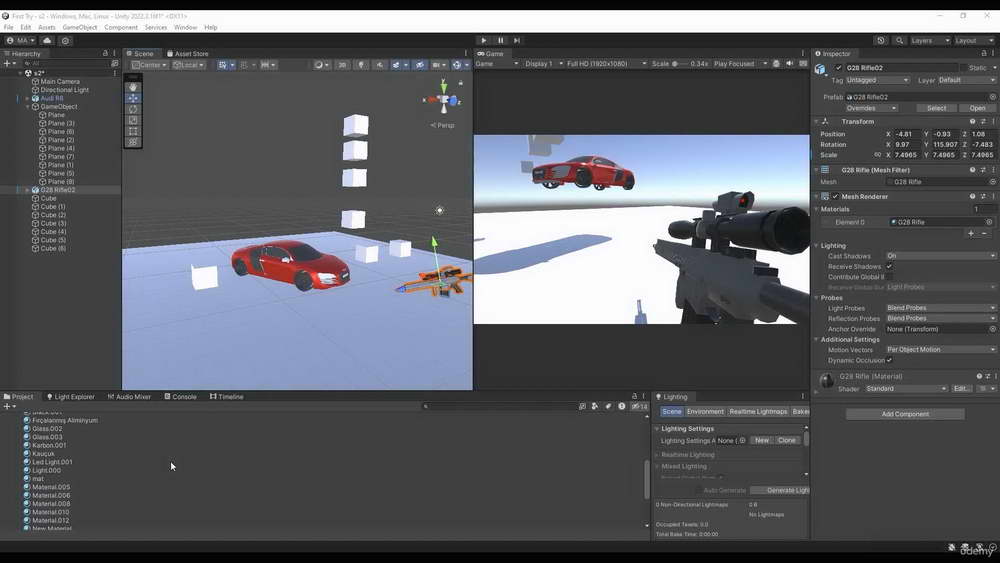Image resolution: width=1000 pixels, height=563 pixels.
Task: Open Cast Shadows dropdown
Action: (941, 256)
